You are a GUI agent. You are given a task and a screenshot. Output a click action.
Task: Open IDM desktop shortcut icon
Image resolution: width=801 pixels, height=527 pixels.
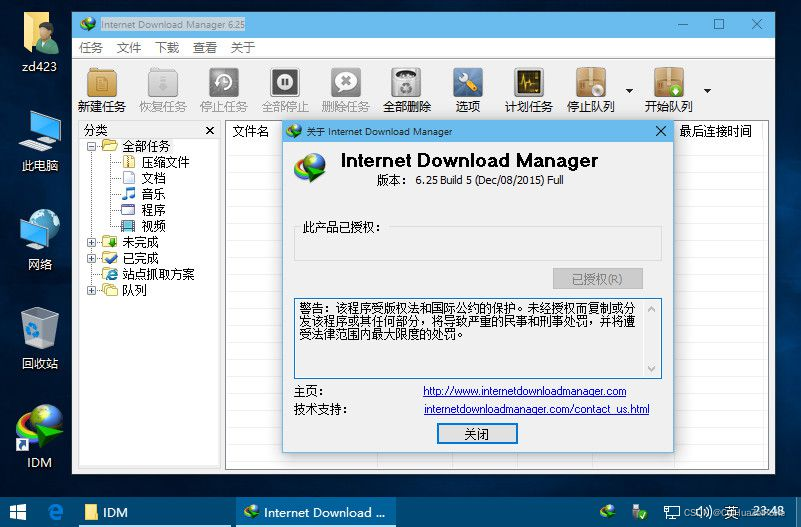pos(39,428)
